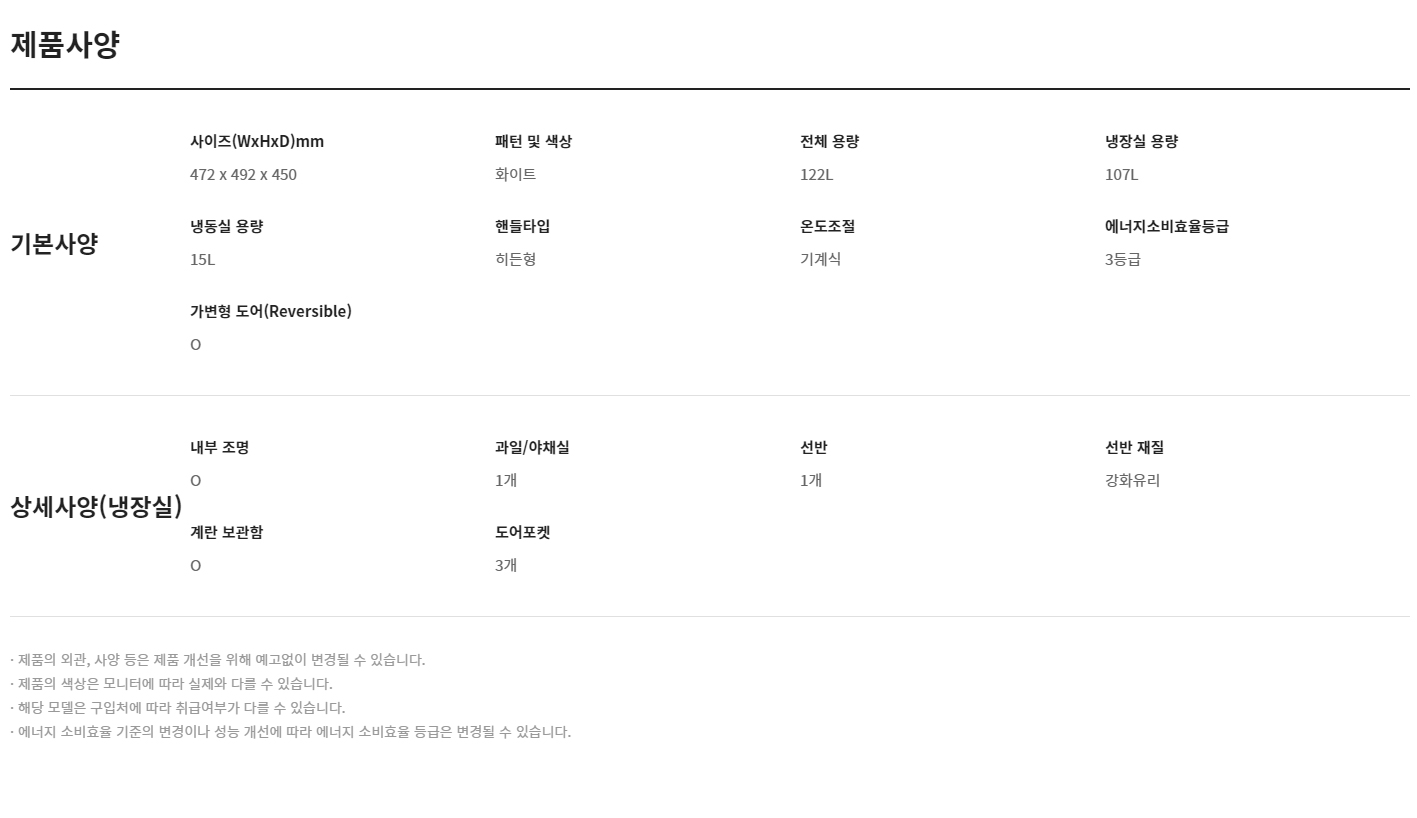Select the 122L total capacity value

(816, 175)
